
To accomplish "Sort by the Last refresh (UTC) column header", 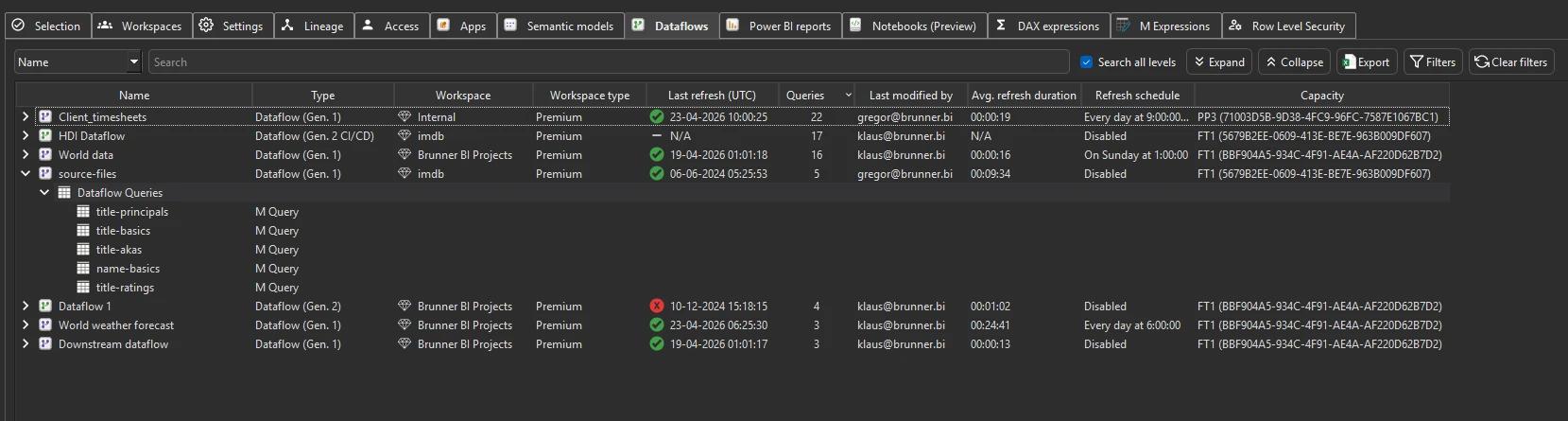I will tap(712, 96).
